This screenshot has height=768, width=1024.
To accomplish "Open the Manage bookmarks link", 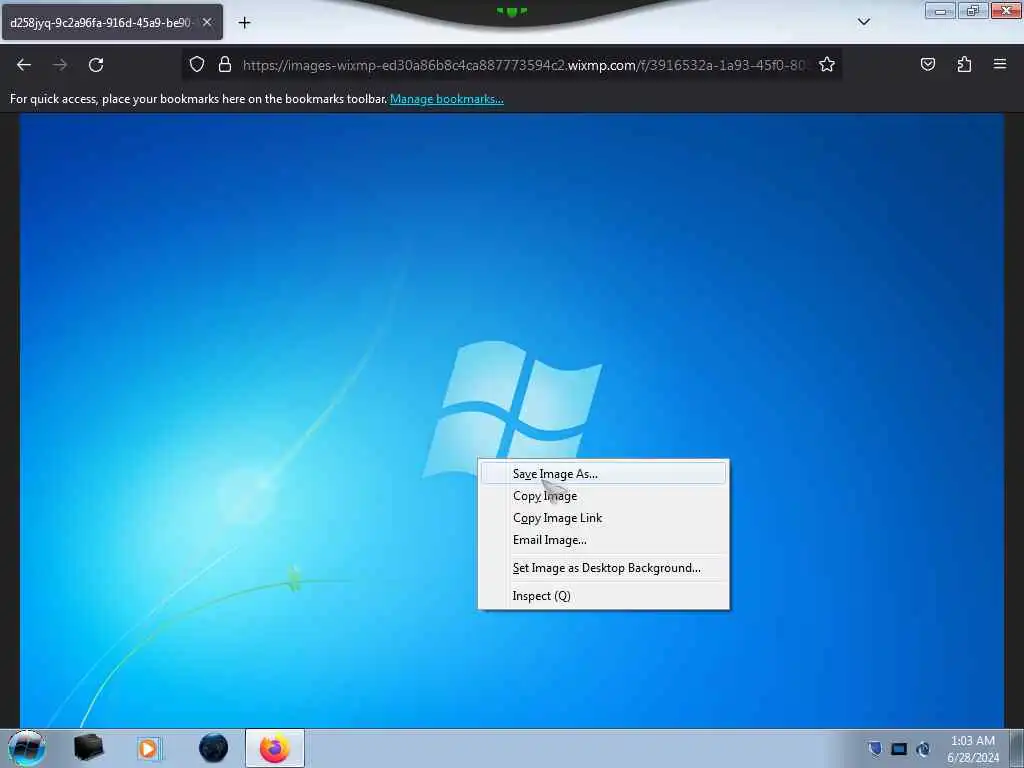I will click(447, 99).
